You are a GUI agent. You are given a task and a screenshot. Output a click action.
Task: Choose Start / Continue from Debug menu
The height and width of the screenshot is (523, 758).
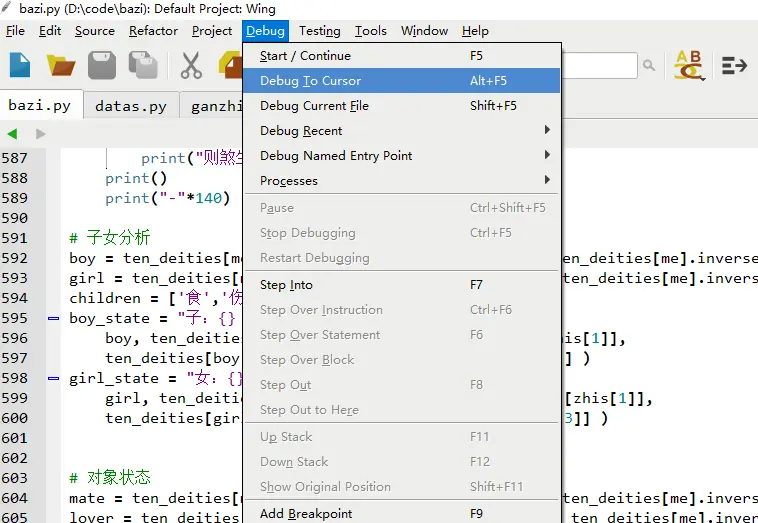click(x=402, y=56)
